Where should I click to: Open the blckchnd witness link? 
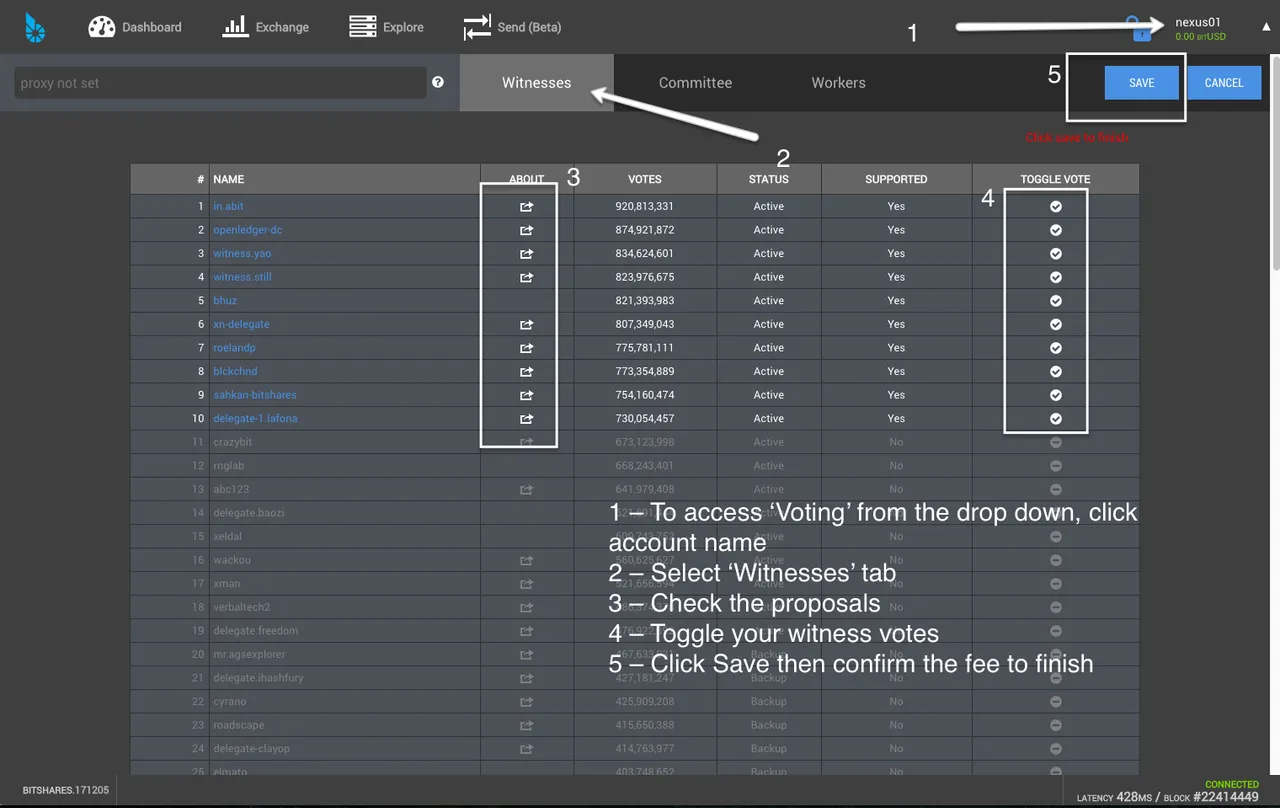235,371
